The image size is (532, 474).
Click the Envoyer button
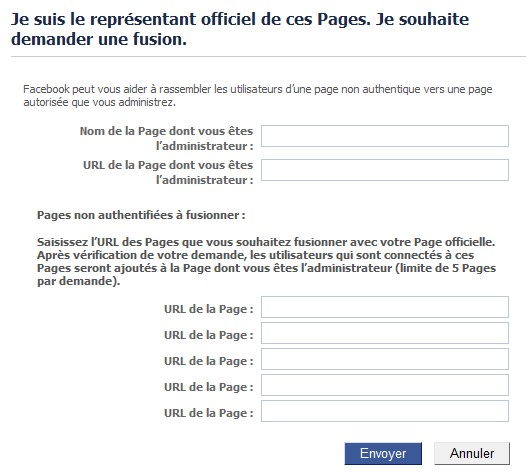[383, 453]
